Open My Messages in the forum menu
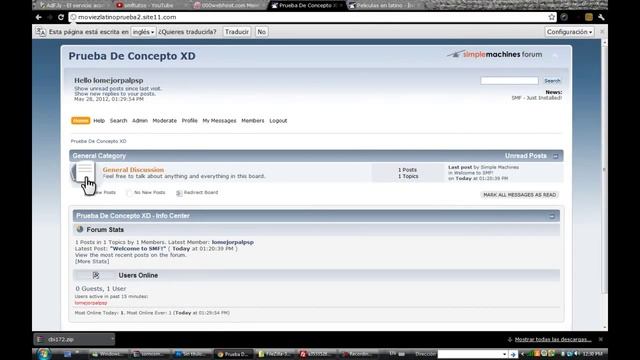640x360 pixels. (x=219, y=121)
